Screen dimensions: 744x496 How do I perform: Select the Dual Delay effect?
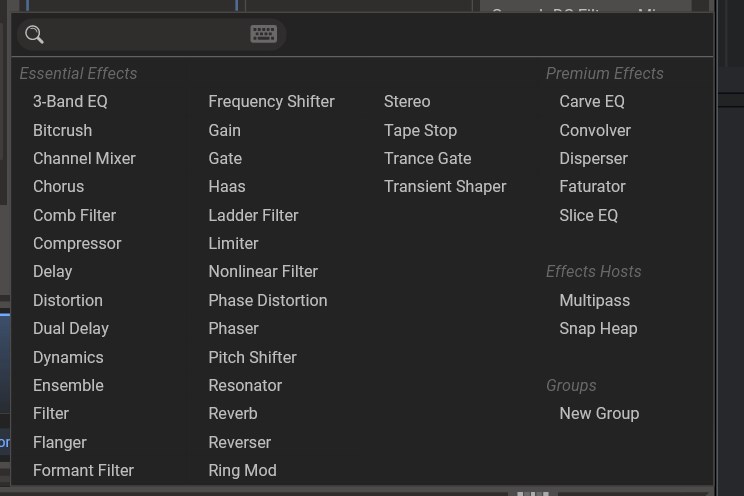[70, 328]
